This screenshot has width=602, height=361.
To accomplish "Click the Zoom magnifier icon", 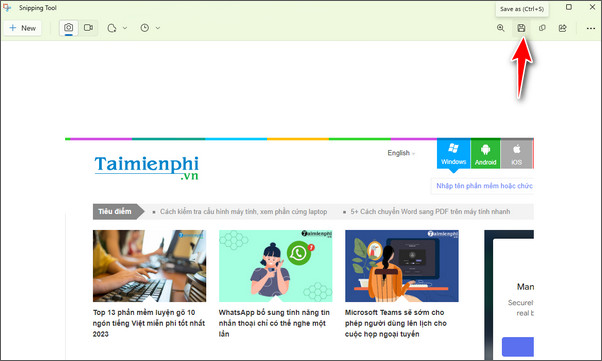I will coord(501,28).
